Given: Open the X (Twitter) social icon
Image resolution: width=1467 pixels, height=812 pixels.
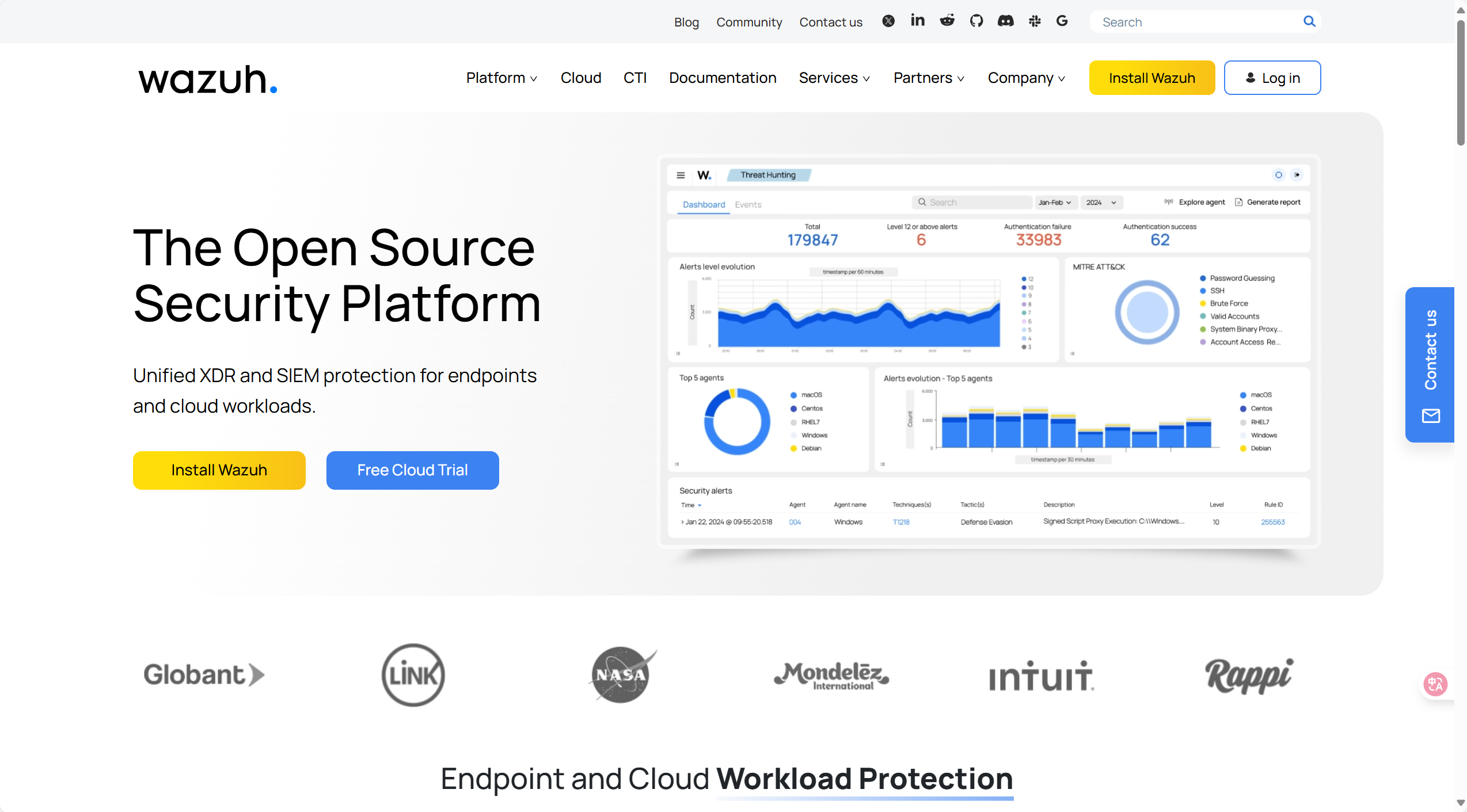Looking at the screenshot, I should (888, 21).
